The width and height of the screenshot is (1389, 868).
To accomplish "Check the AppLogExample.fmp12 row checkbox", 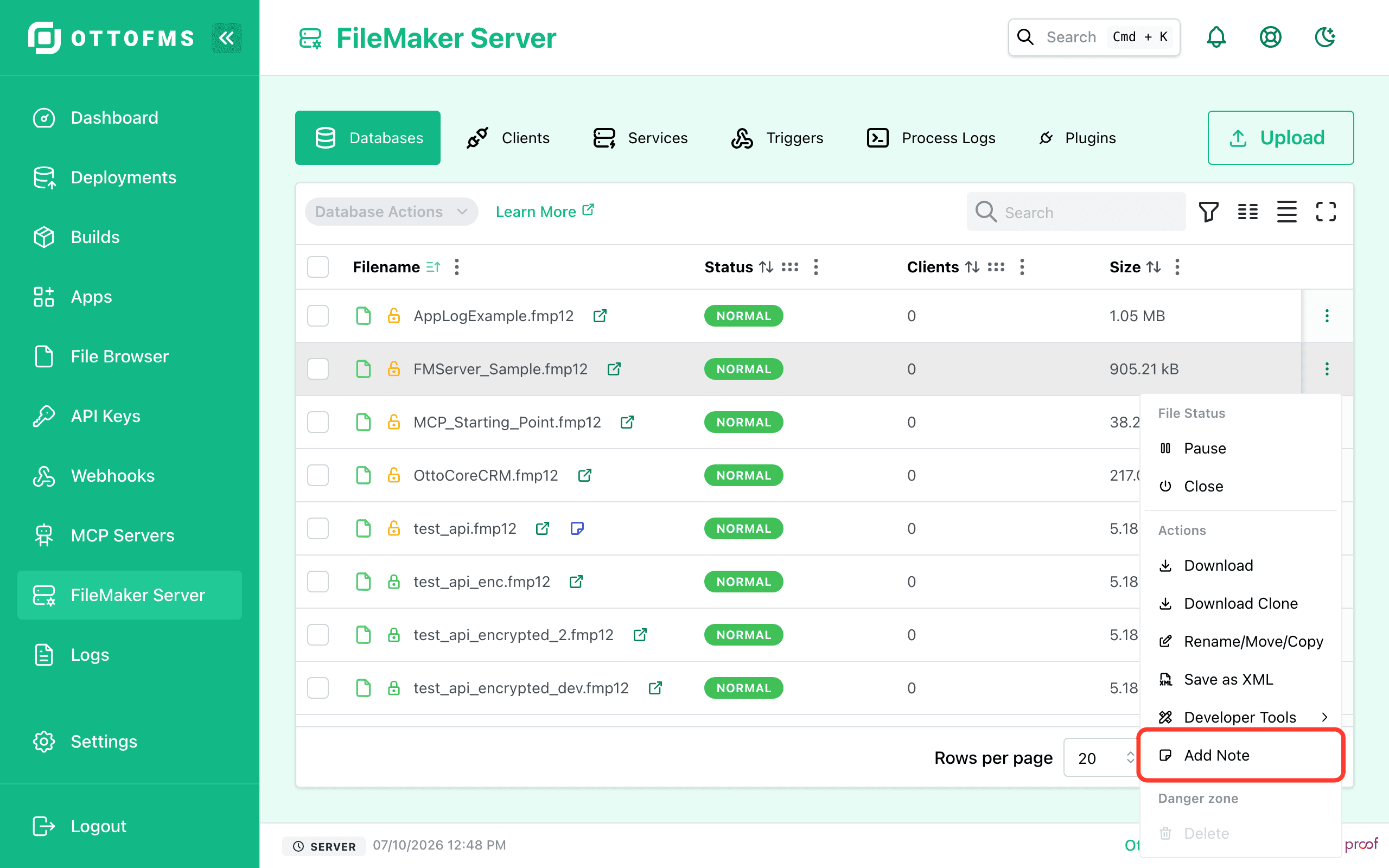I will point(318,316).
